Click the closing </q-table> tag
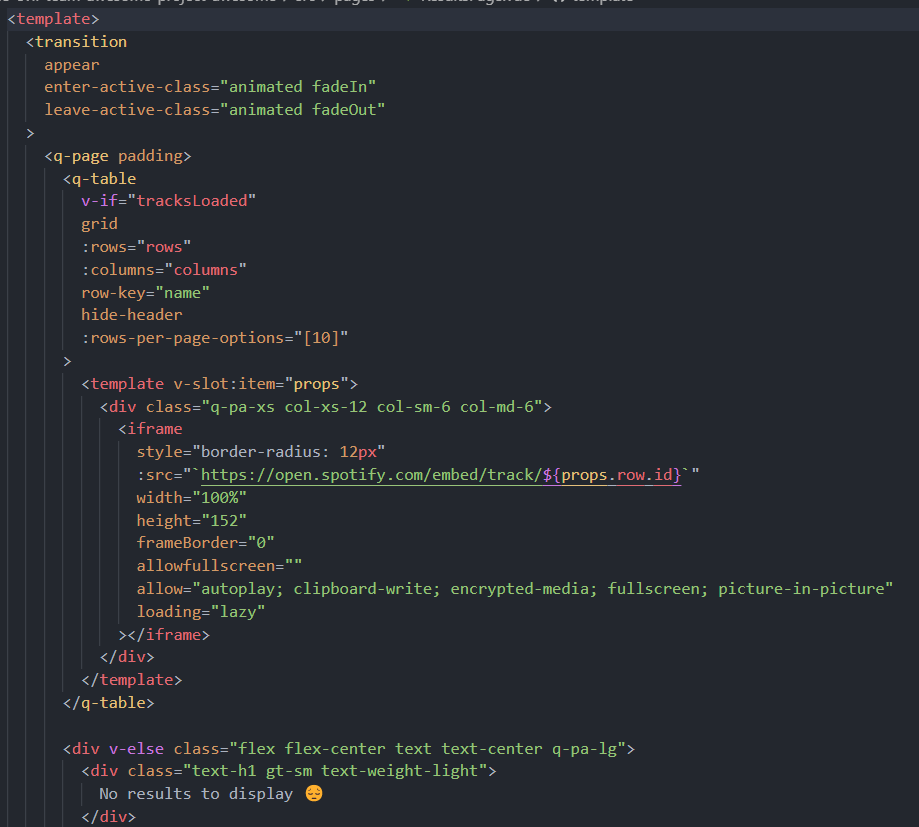 point(108,703)
